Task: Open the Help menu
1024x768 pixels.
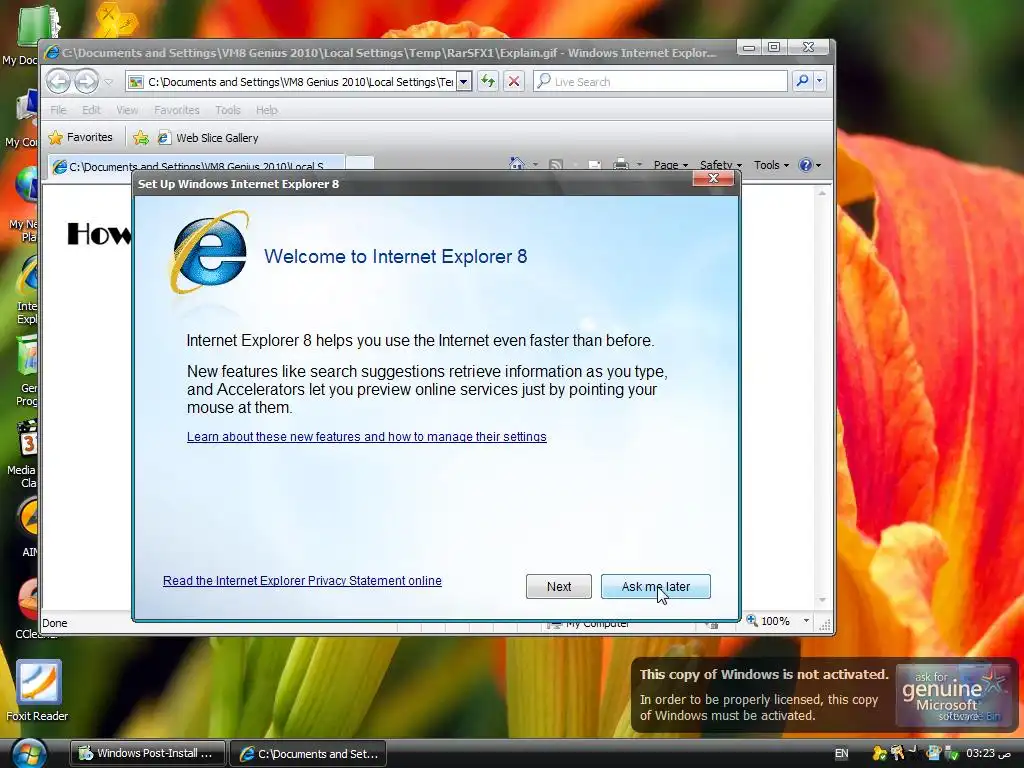Action: click(266, 110)
